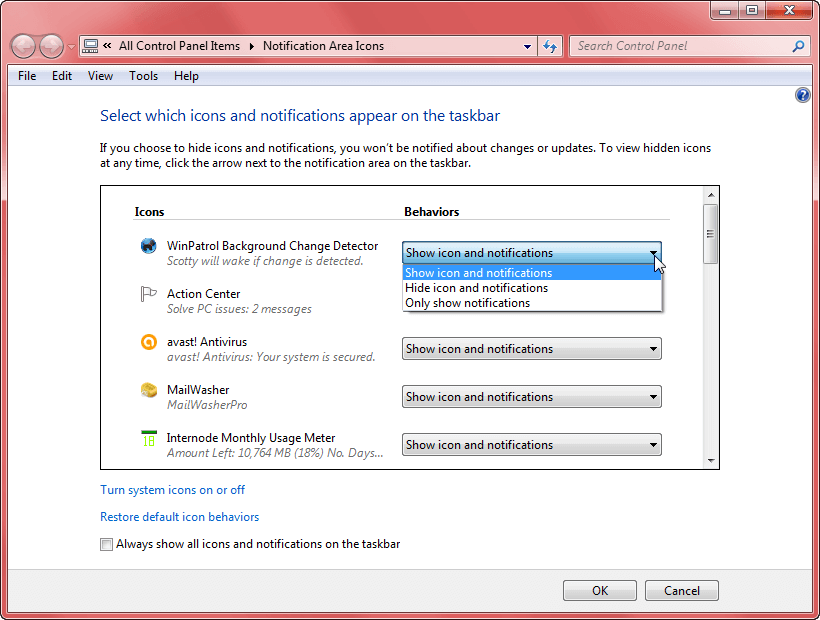Click the OK button

point(600,591)
